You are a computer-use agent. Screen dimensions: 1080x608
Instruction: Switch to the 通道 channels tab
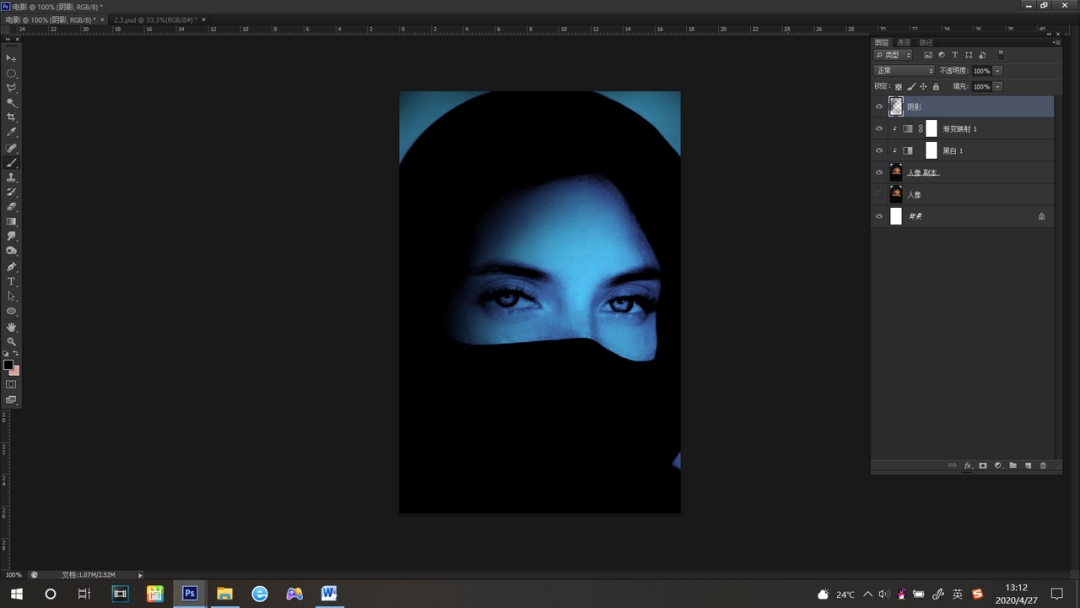click(903, 43)
